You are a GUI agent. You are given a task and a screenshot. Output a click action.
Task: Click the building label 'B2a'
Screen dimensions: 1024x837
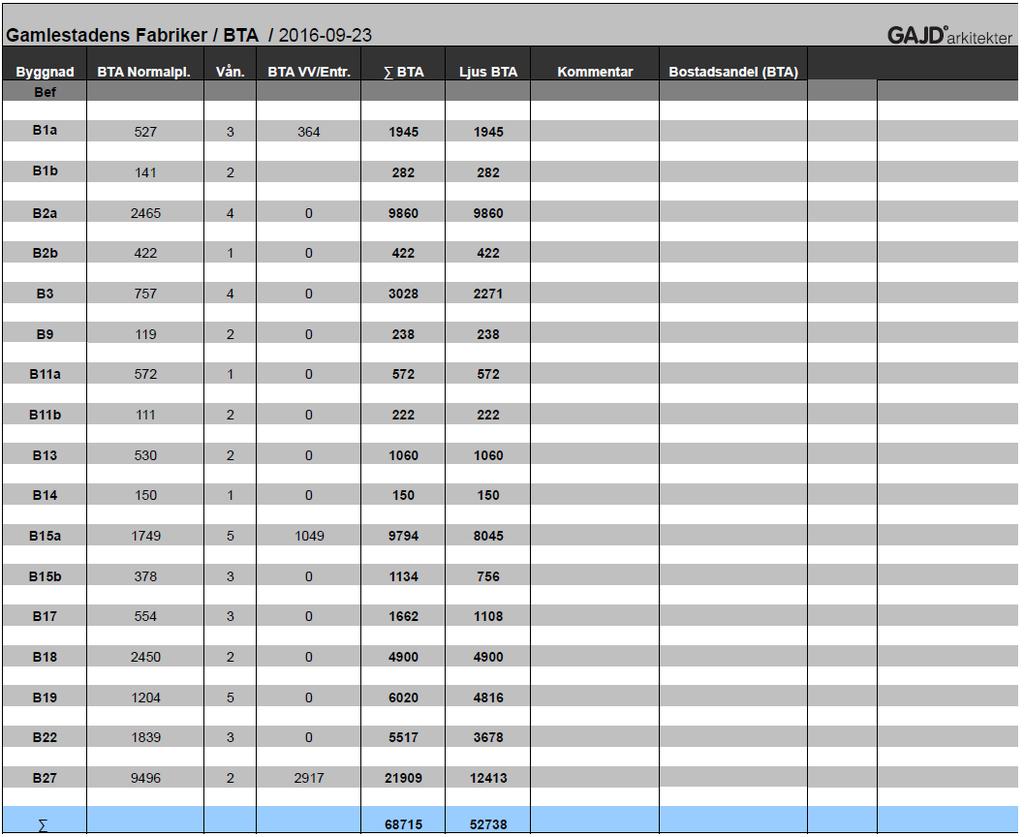pyautogui.click(x=45, y=213)
